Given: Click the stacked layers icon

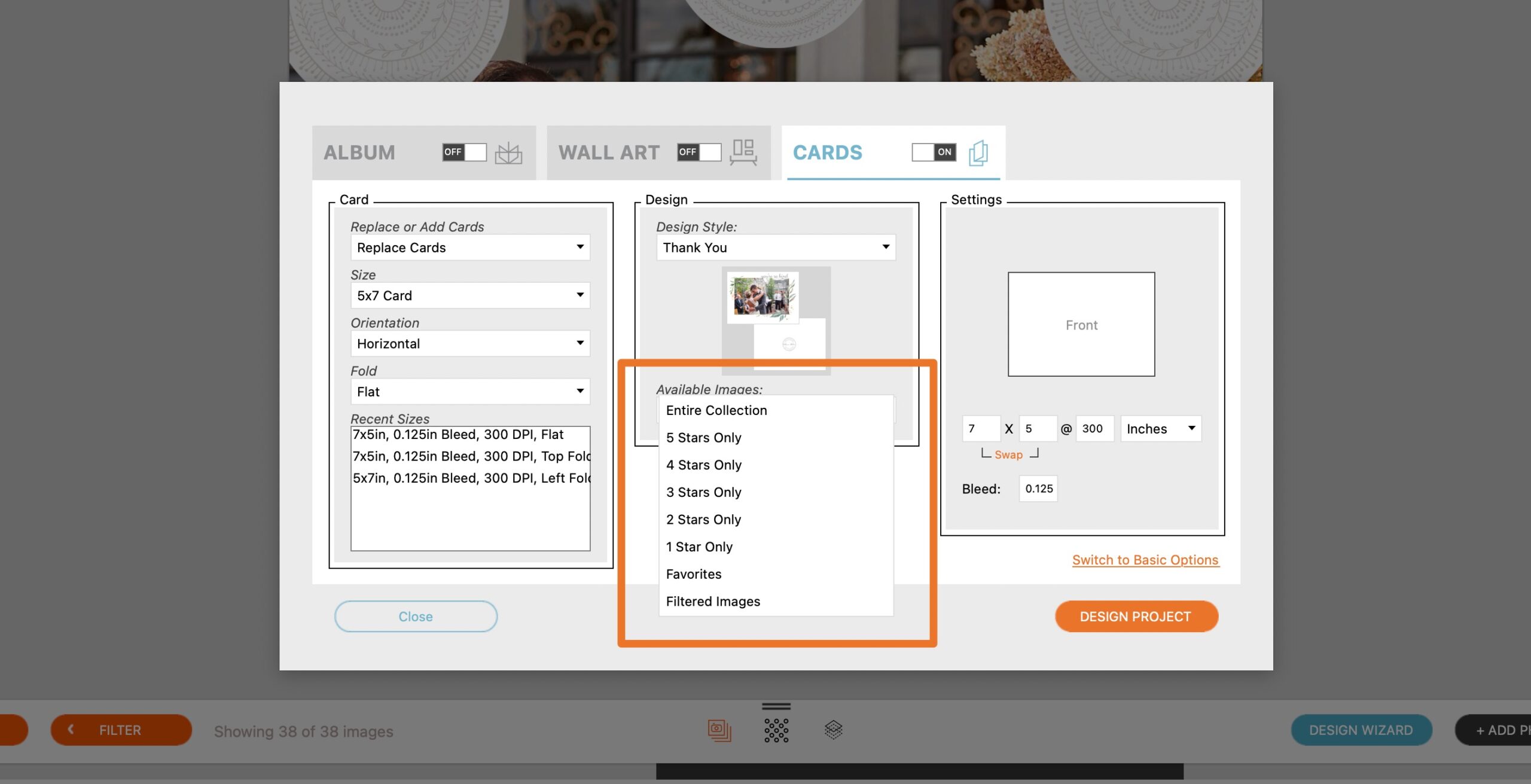Looking at the screenshot, I should pos(833,730).
